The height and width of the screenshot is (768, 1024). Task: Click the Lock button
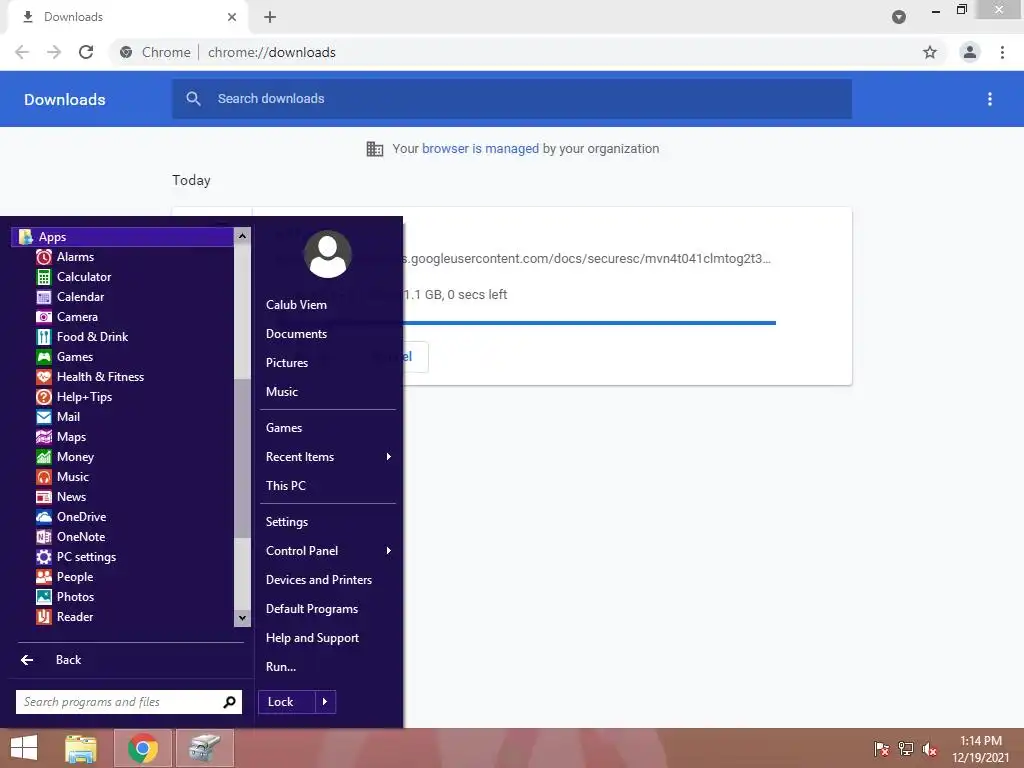(287, 702)
